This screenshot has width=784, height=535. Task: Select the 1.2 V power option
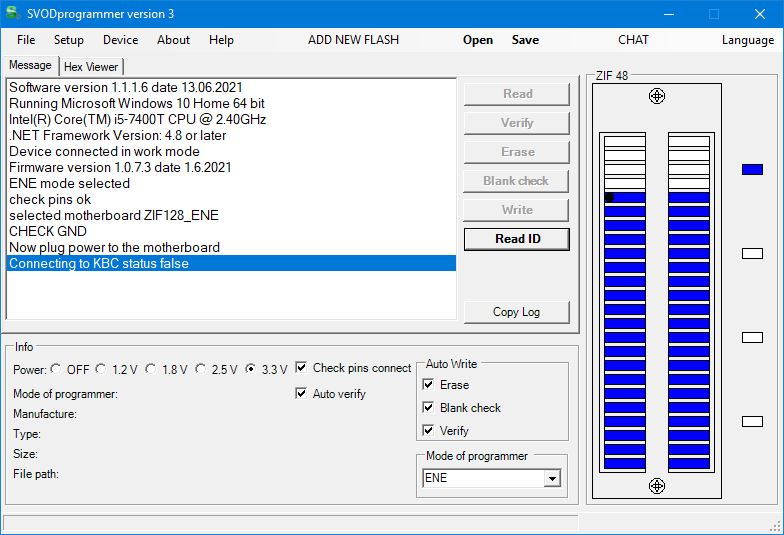point(100,369)
